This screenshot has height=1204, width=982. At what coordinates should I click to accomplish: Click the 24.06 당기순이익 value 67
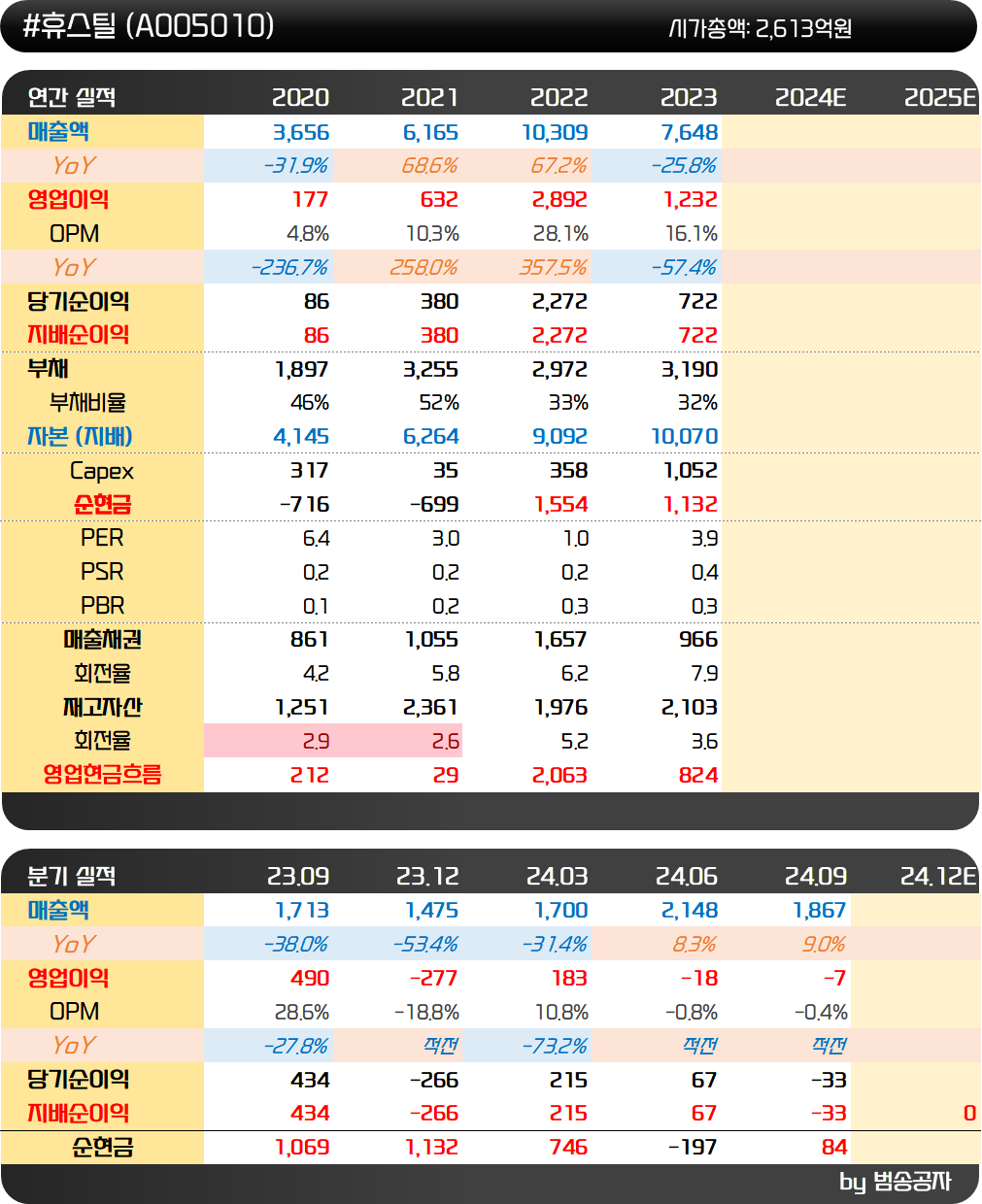[704, 1080]
